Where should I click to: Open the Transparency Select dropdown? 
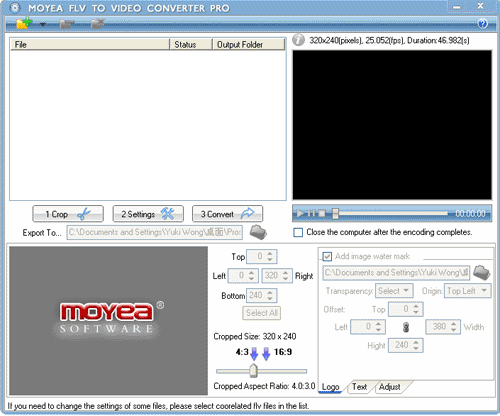(394, 291)
